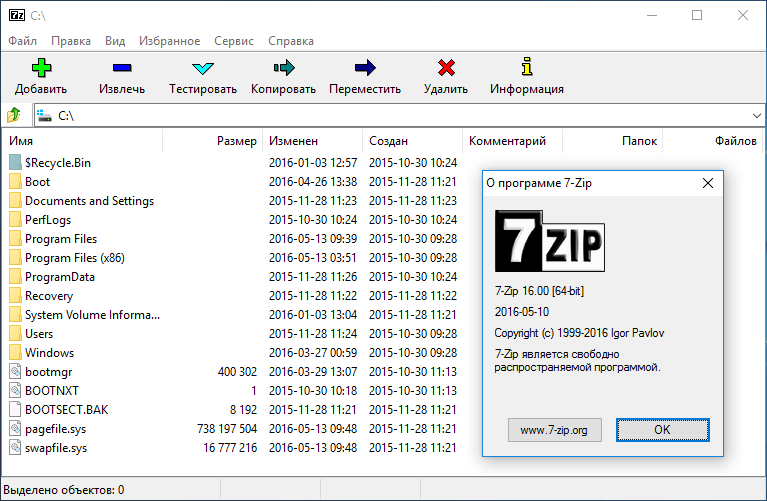767x501 pixels.
Task: Open the Избранное menu
Action: [x=169, y=41]
